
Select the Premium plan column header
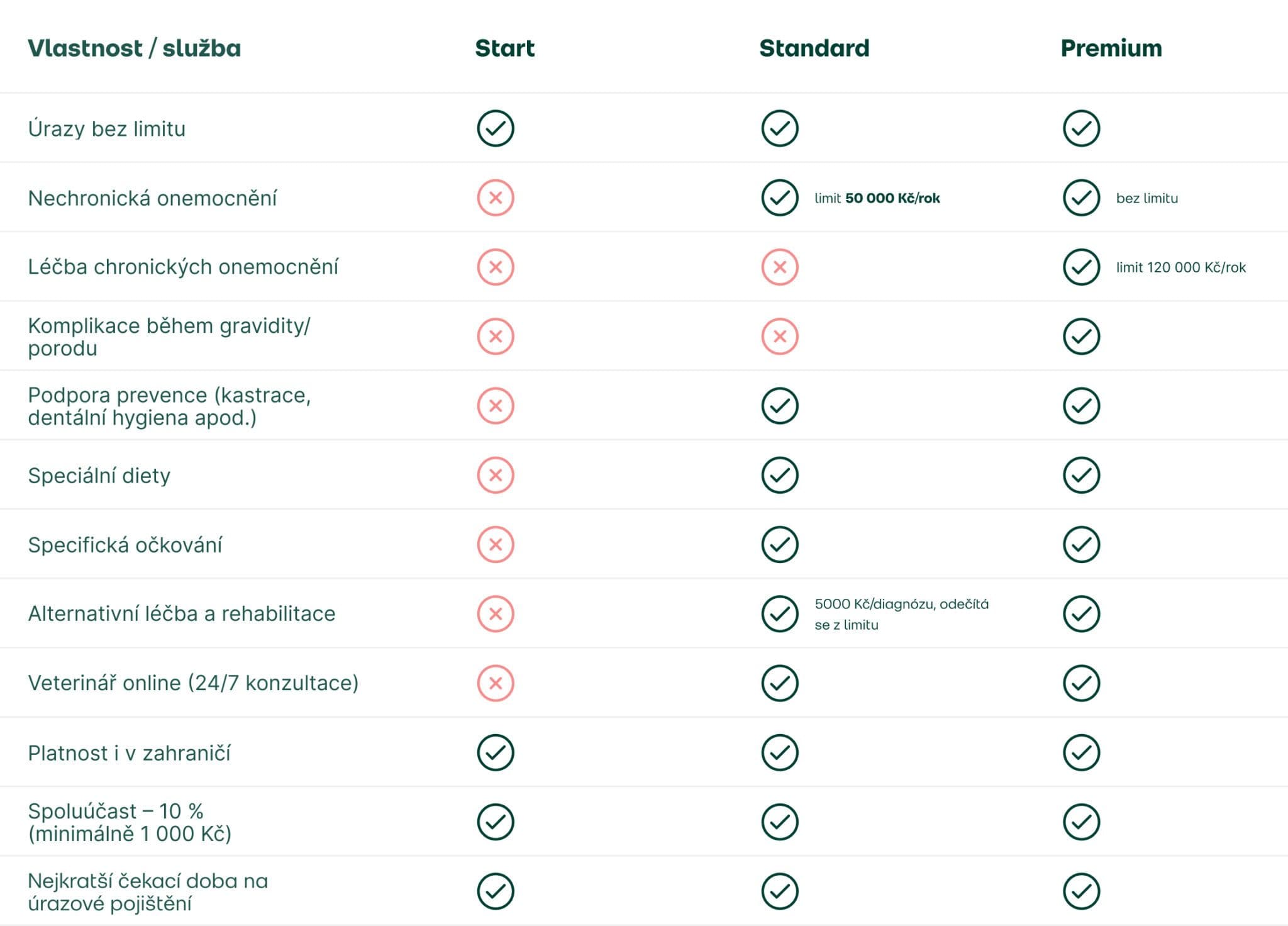pyautogui.click(x=1111, y=48)
